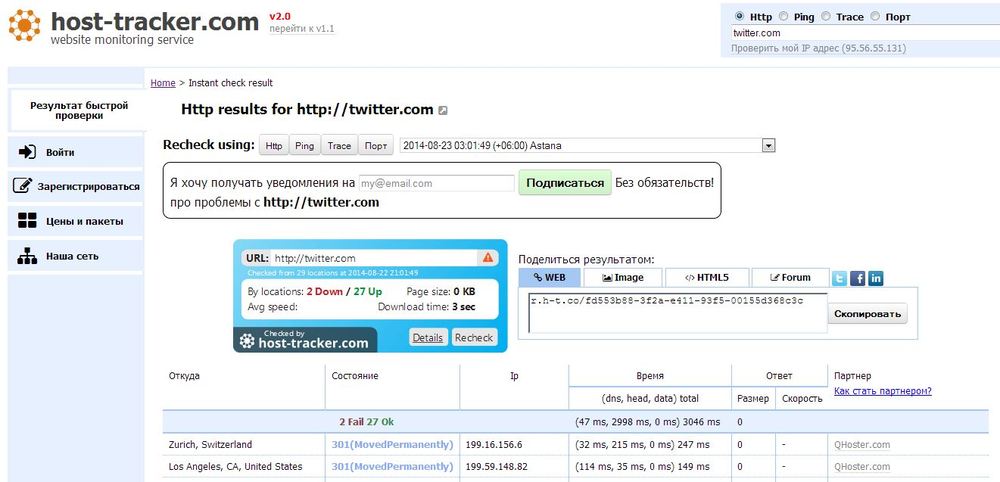The height and width of the screenshot is (482, 1000).
Task: Click the URL field in the blue widget
Action: 375,258
